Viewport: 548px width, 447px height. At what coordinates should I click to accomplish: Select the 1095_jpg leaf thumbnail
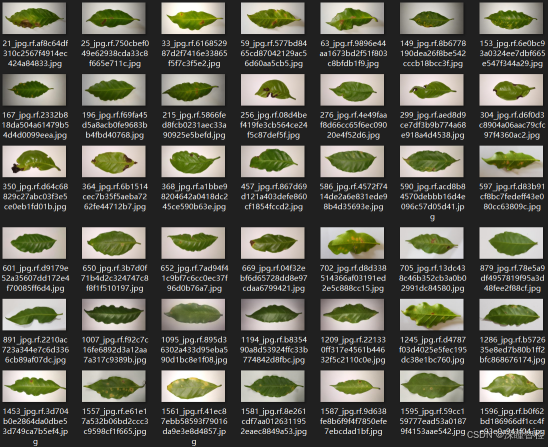(x=193, y=315)
